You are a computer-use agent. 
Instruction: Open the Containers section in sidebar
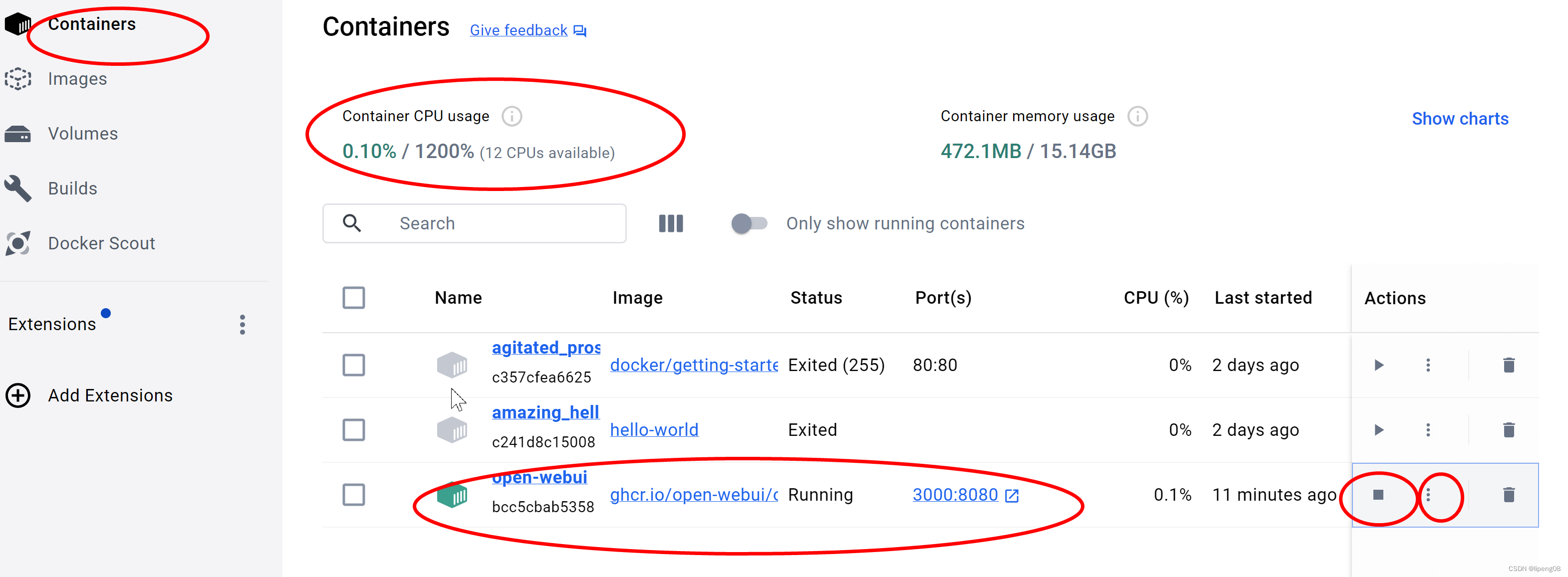[x=91, y=24]
